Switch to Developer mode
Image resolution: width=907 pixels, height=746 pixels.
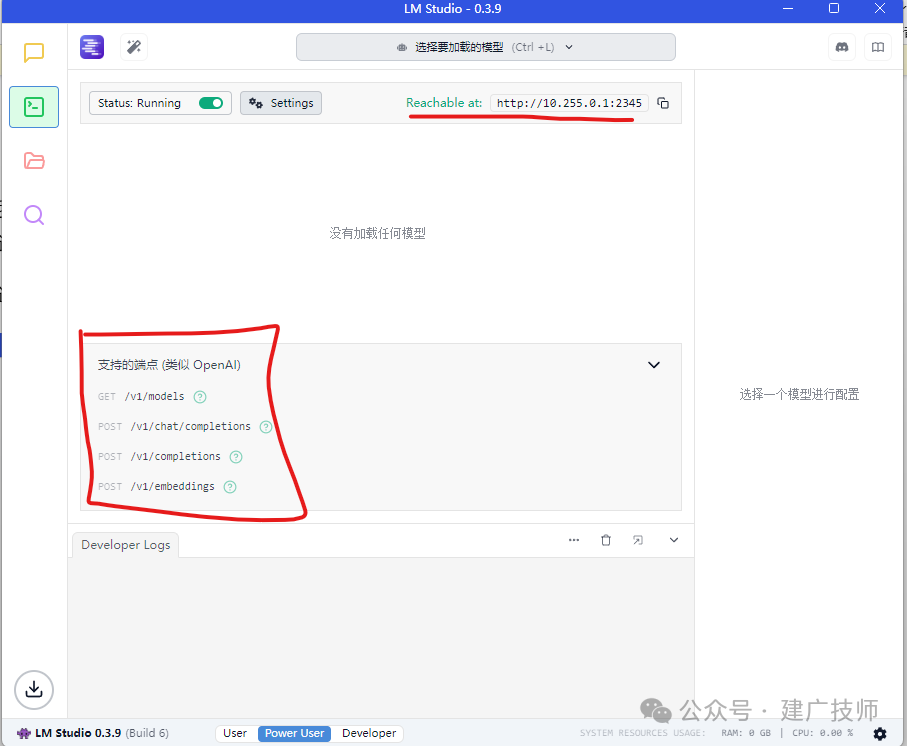click(369, 733)
